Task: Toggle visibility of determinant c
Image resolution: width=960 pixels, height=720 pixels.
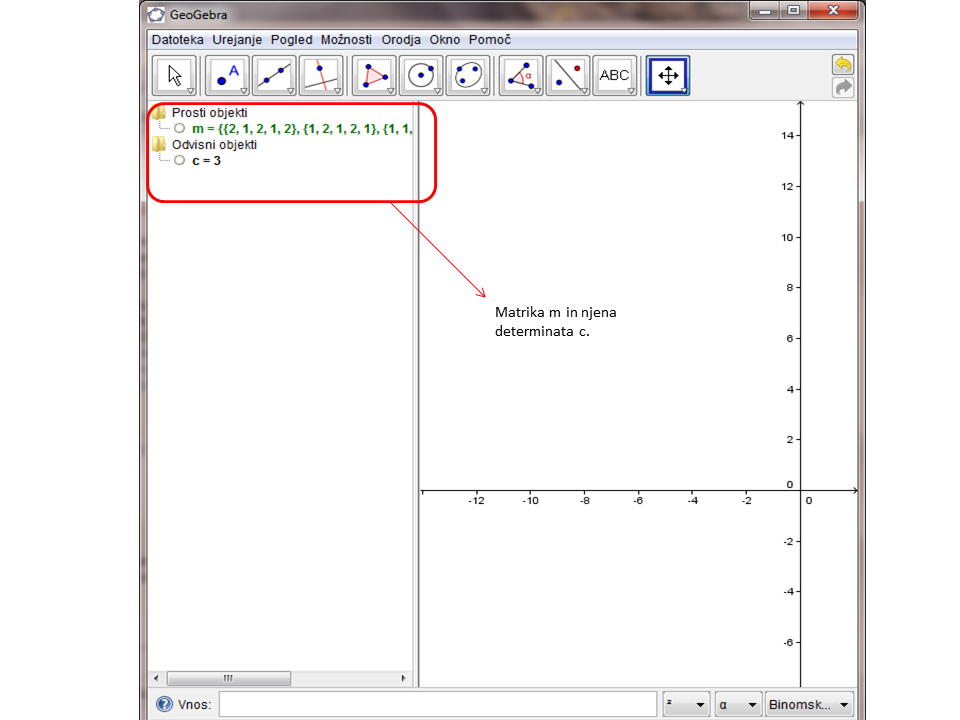Action: pyautogui.click(x=180, y=159)
